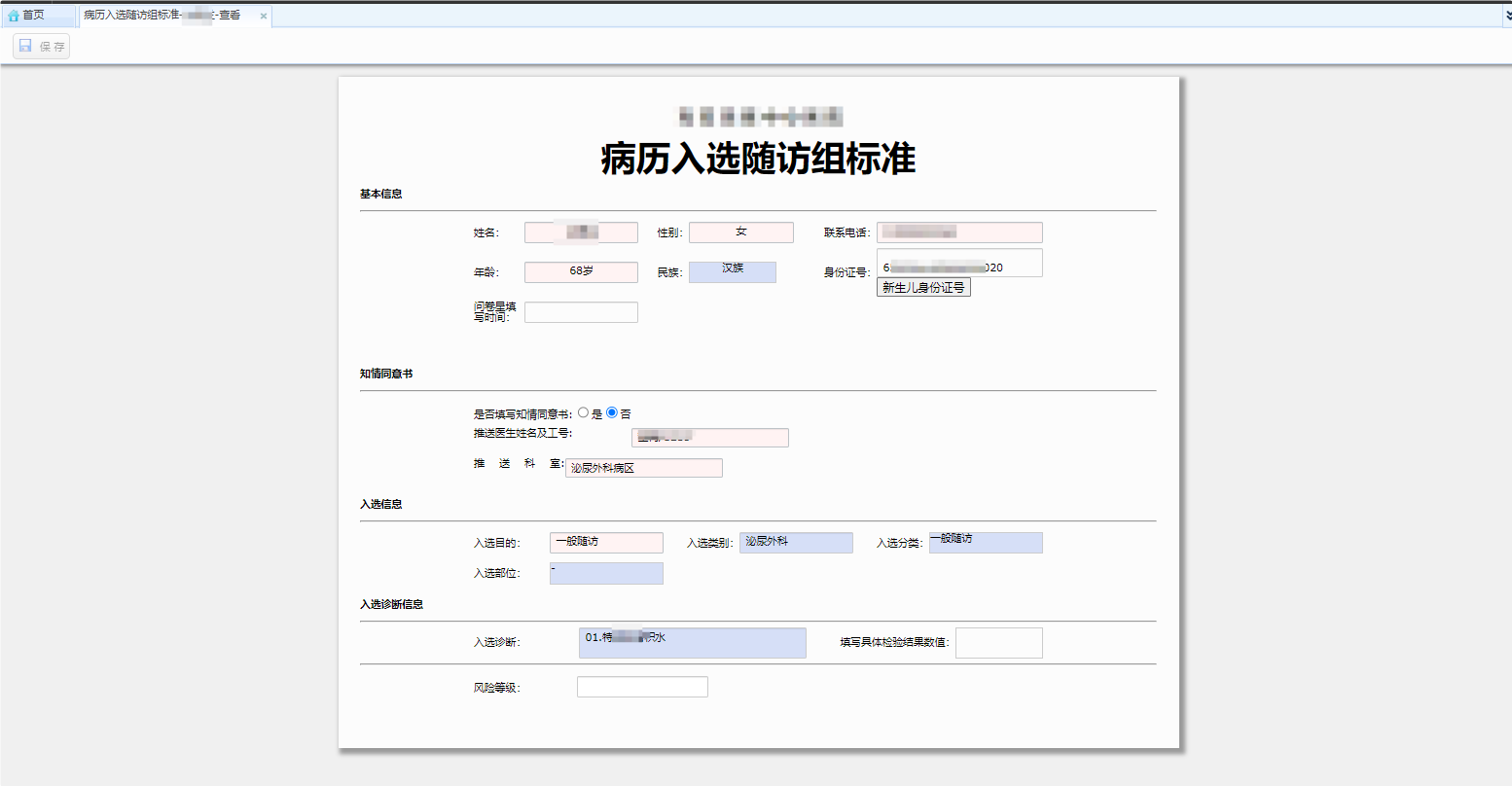The width and height of the screenshot is (1512, 786).
Task: Click the 新生儿身份证号 button
Action: tap(923, 288)
